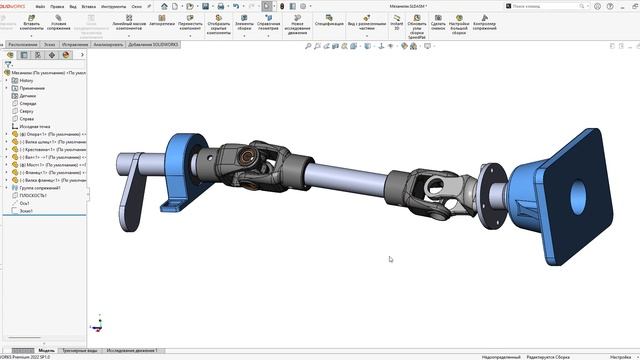The height and width of the screenshot is (360, 640).
Task: Expand the Вилка шлиц<1> component node
Action: coord(6,142)
